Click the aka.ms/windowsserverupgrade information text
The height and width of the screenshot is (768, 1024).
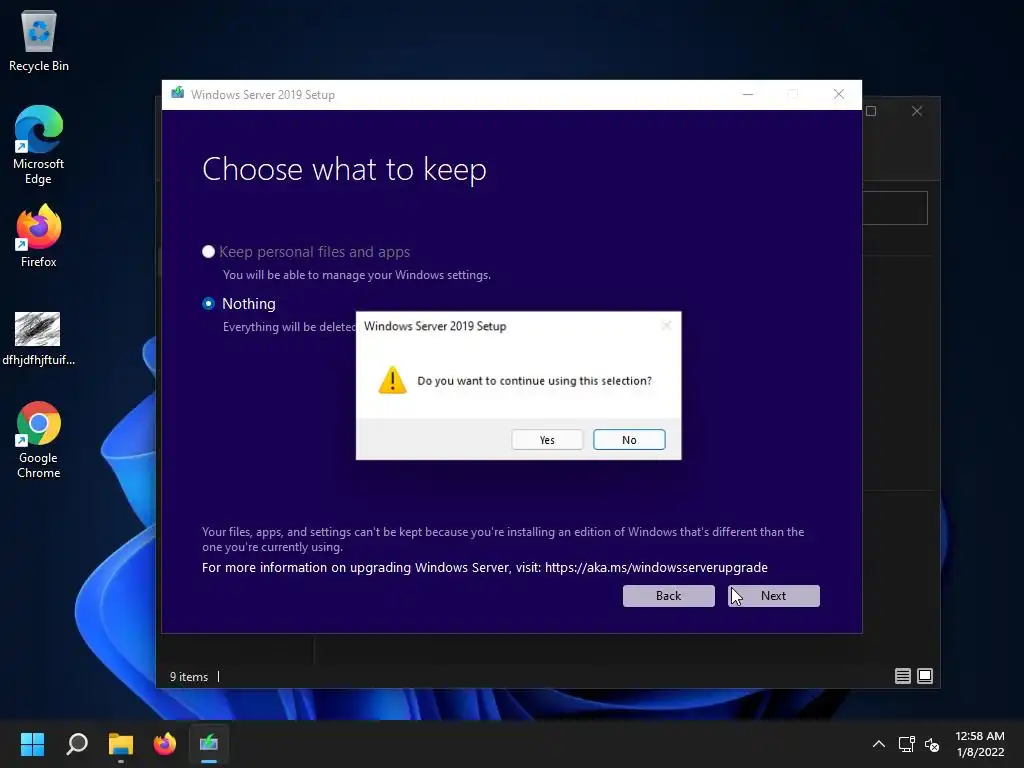point(485,568)
